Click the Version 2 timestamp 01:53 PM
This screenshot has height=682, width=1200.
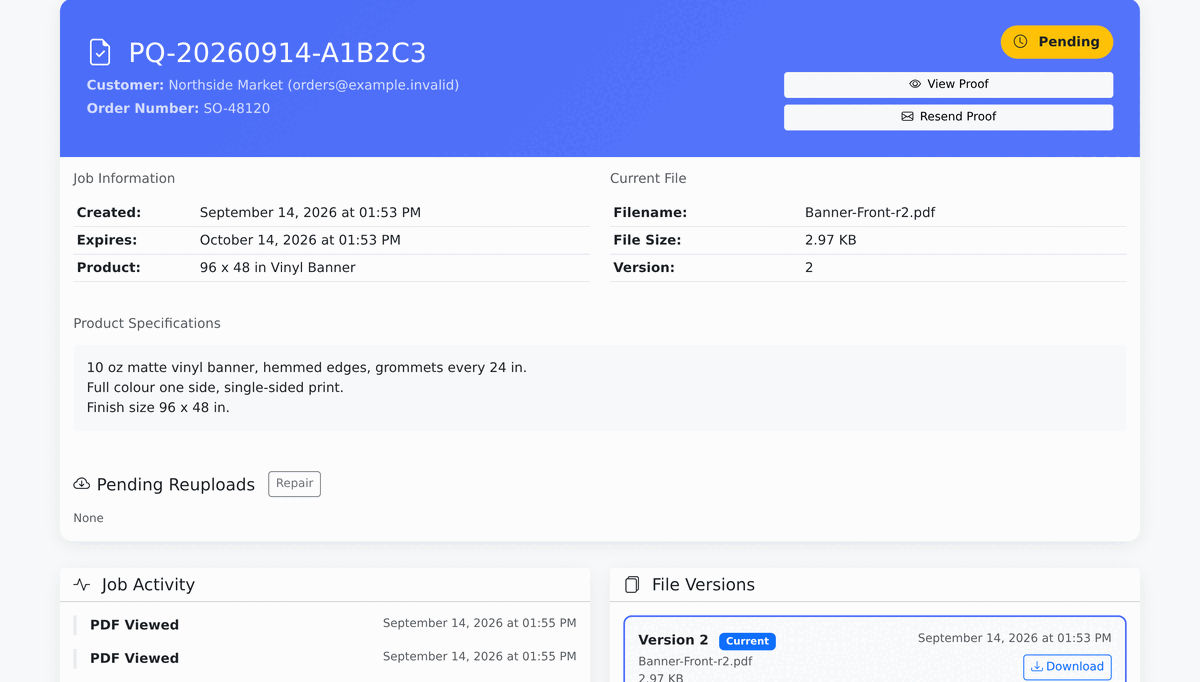(x=1014, y=638)
